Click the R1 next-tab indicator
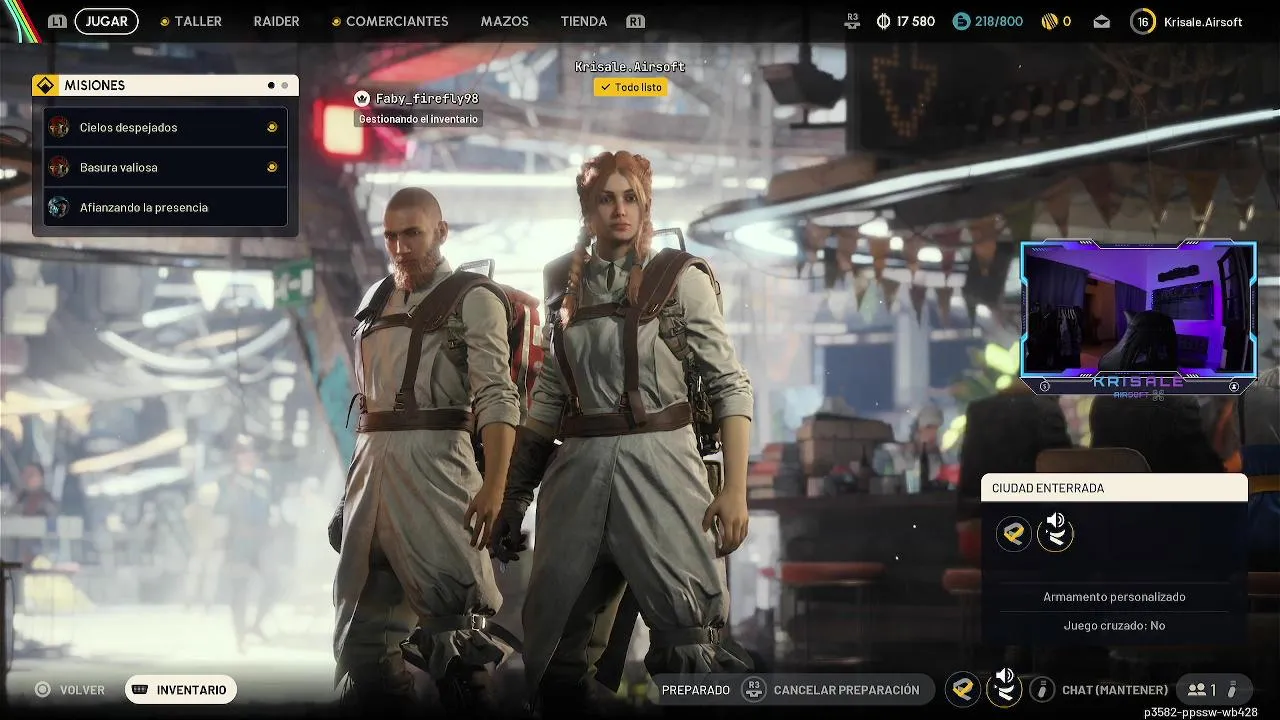 [635, 21]
